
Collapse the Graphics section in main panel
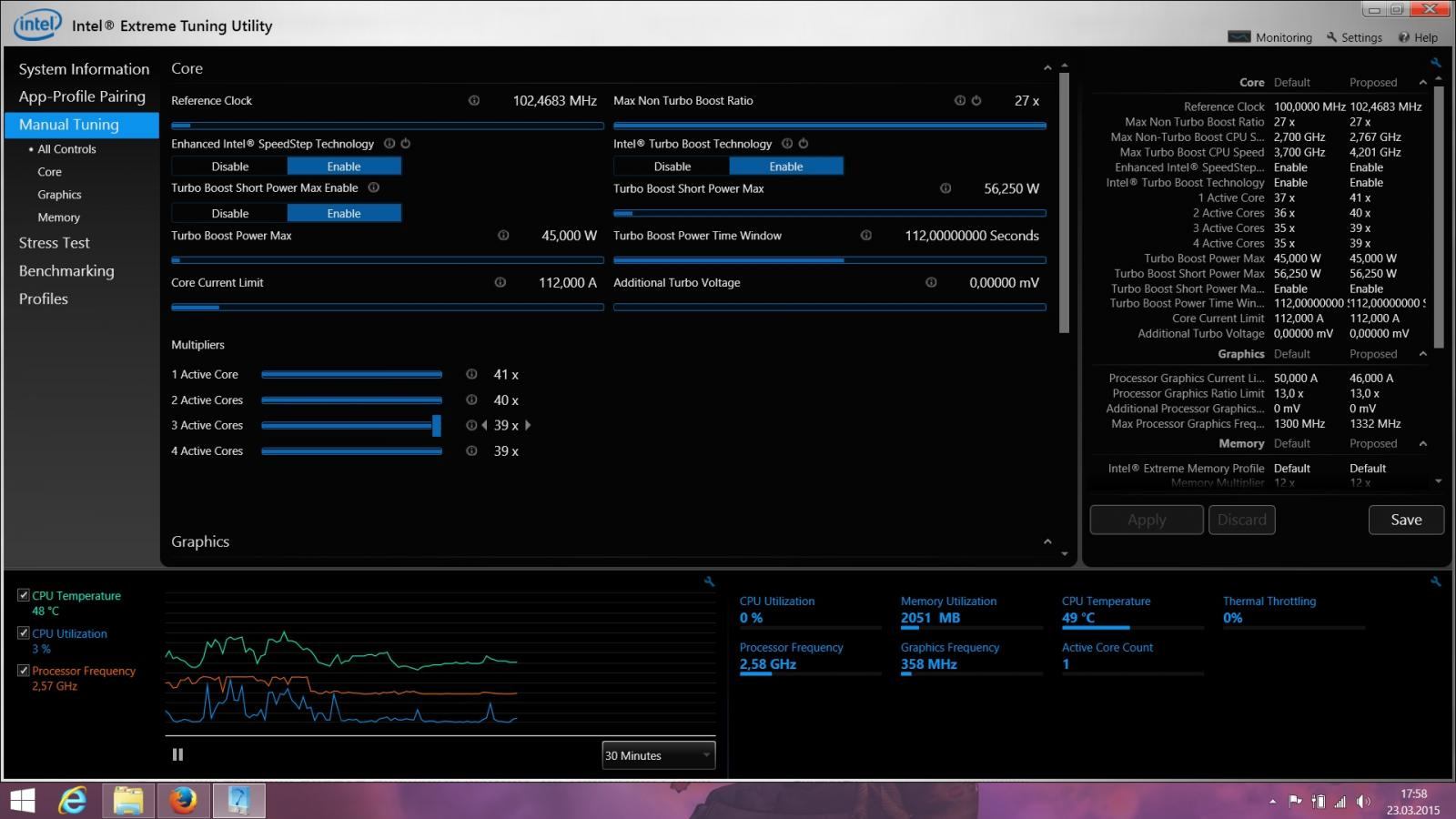pos(1047,541)
